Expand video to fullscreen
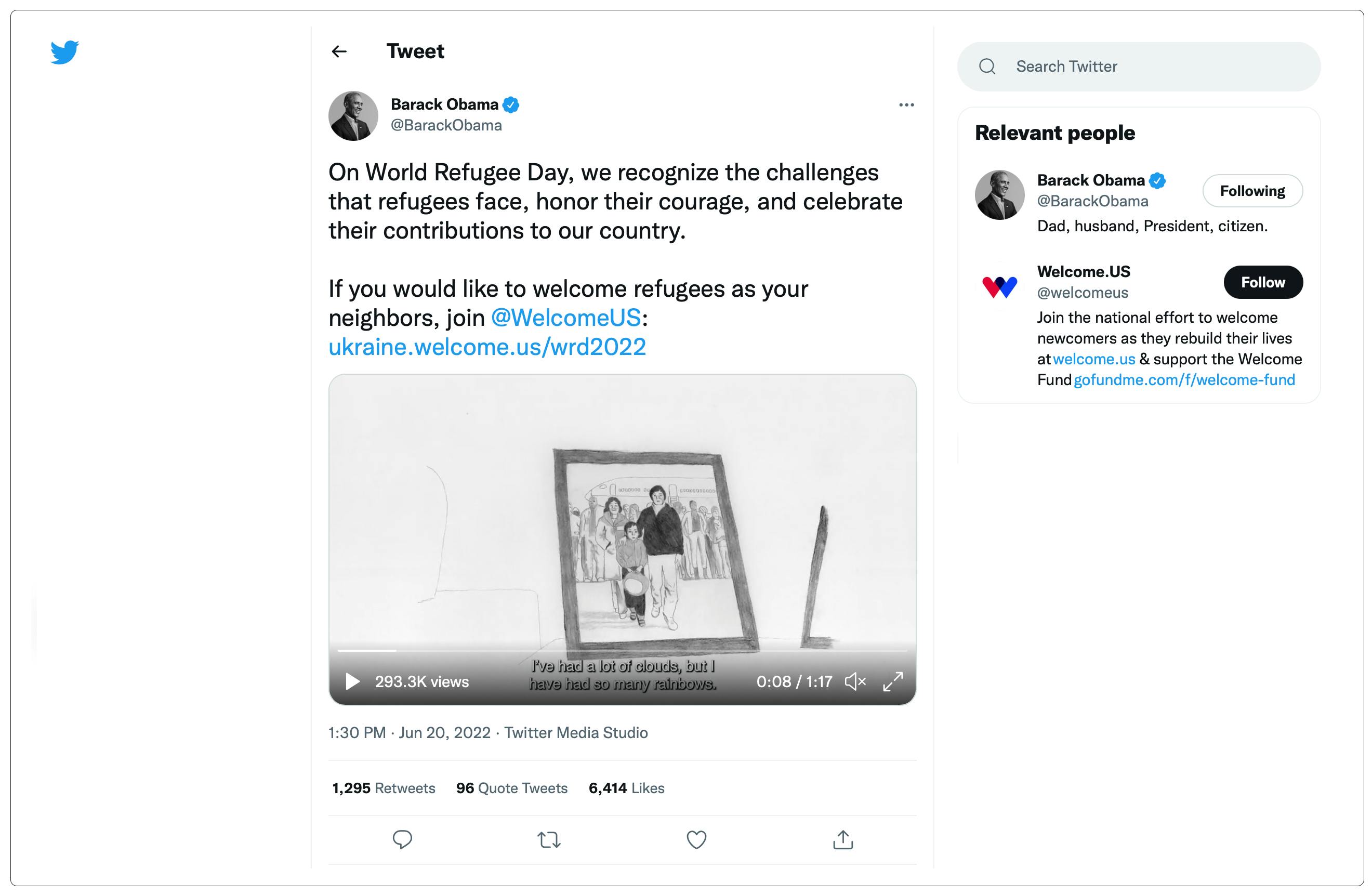This screenshot has width=1372, height=895. (893, 681)
